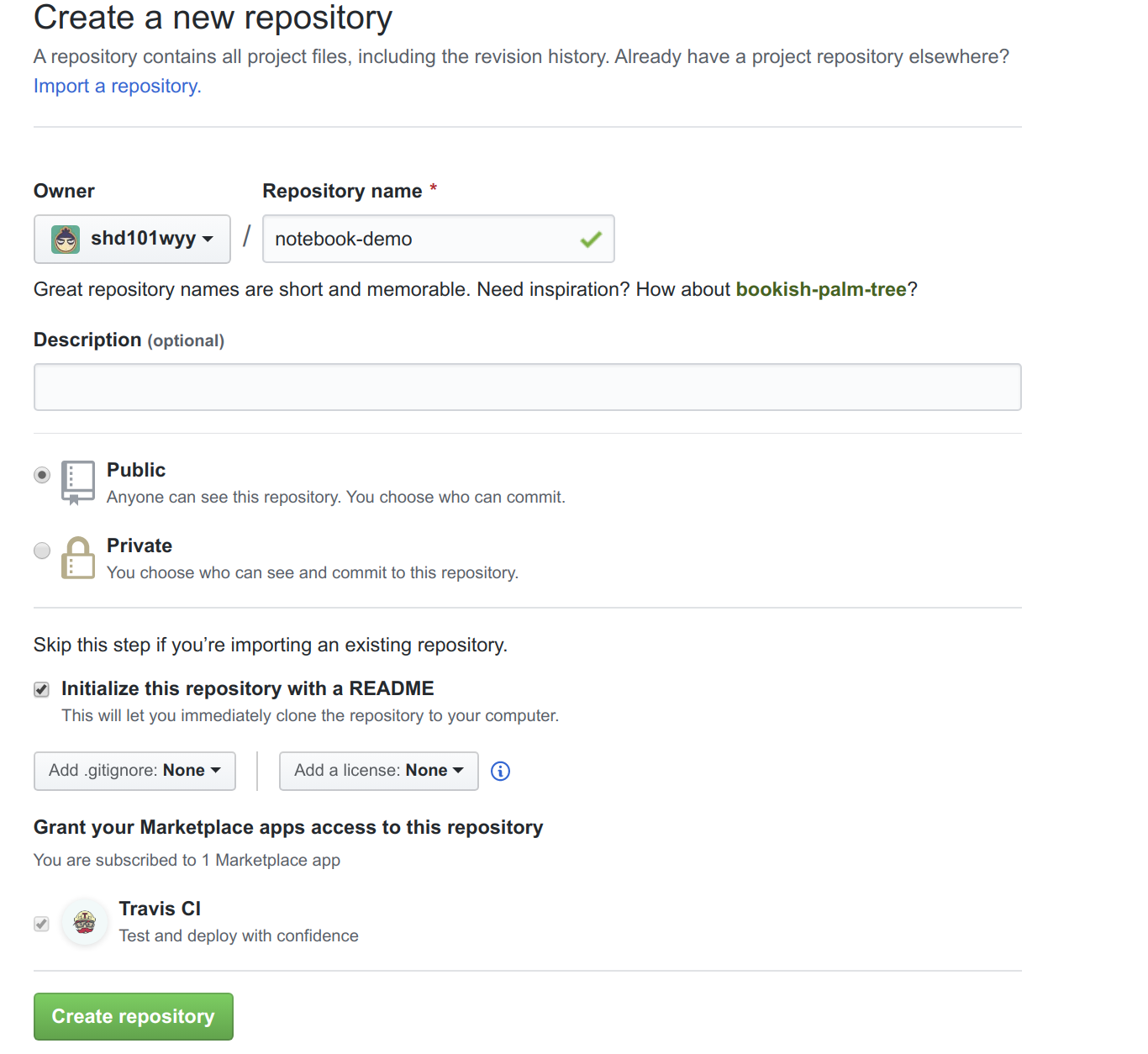
Task: Click the green checkmark in repository name field
Action: tap(591, 240)
